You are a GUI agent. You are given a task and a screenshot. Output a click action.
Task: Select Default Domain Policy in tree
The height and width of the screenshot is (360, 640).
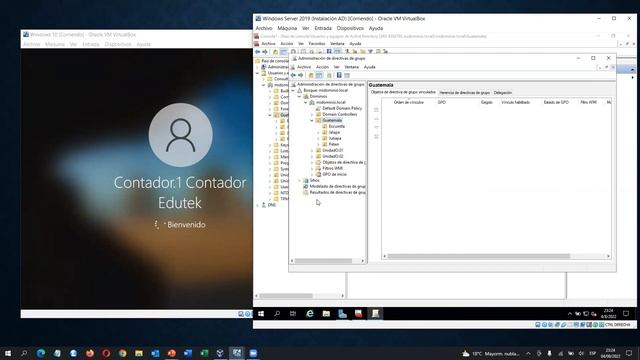(x=342, y=108)
